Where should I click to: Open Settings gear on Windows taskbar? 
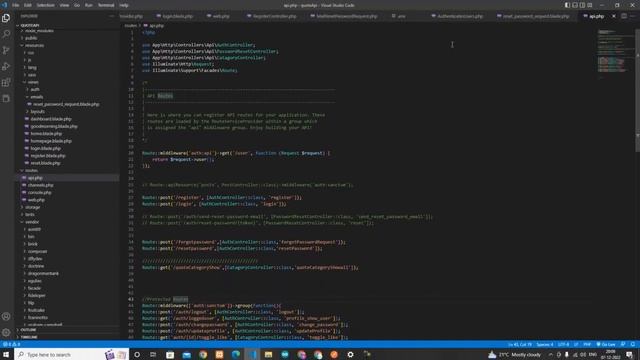[x=350, y=354]
